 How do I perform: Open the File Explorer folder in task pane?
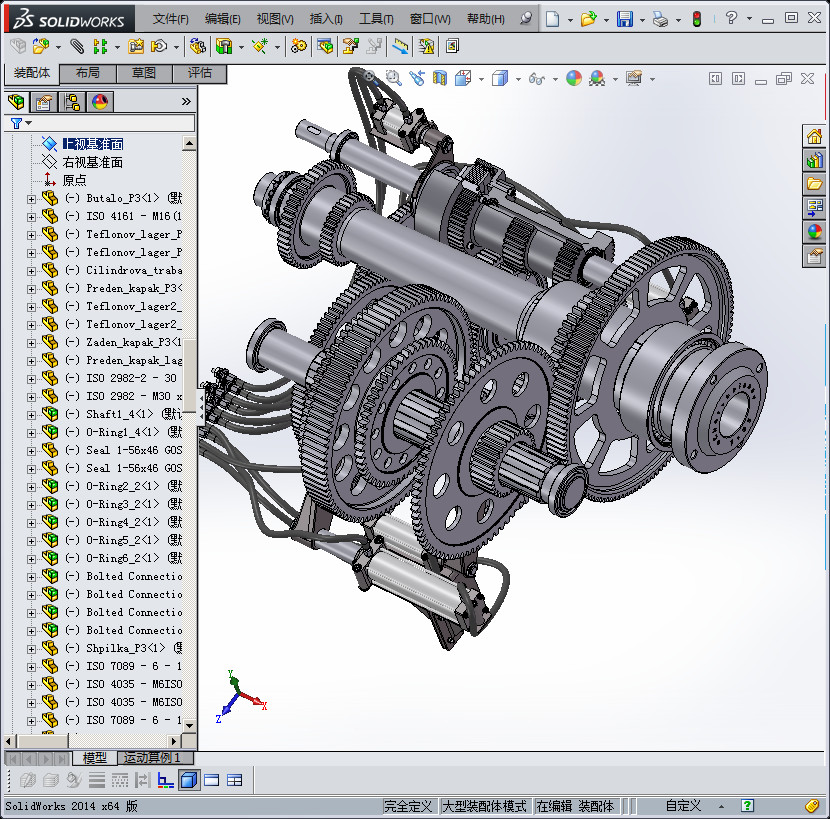pos(815,184)
